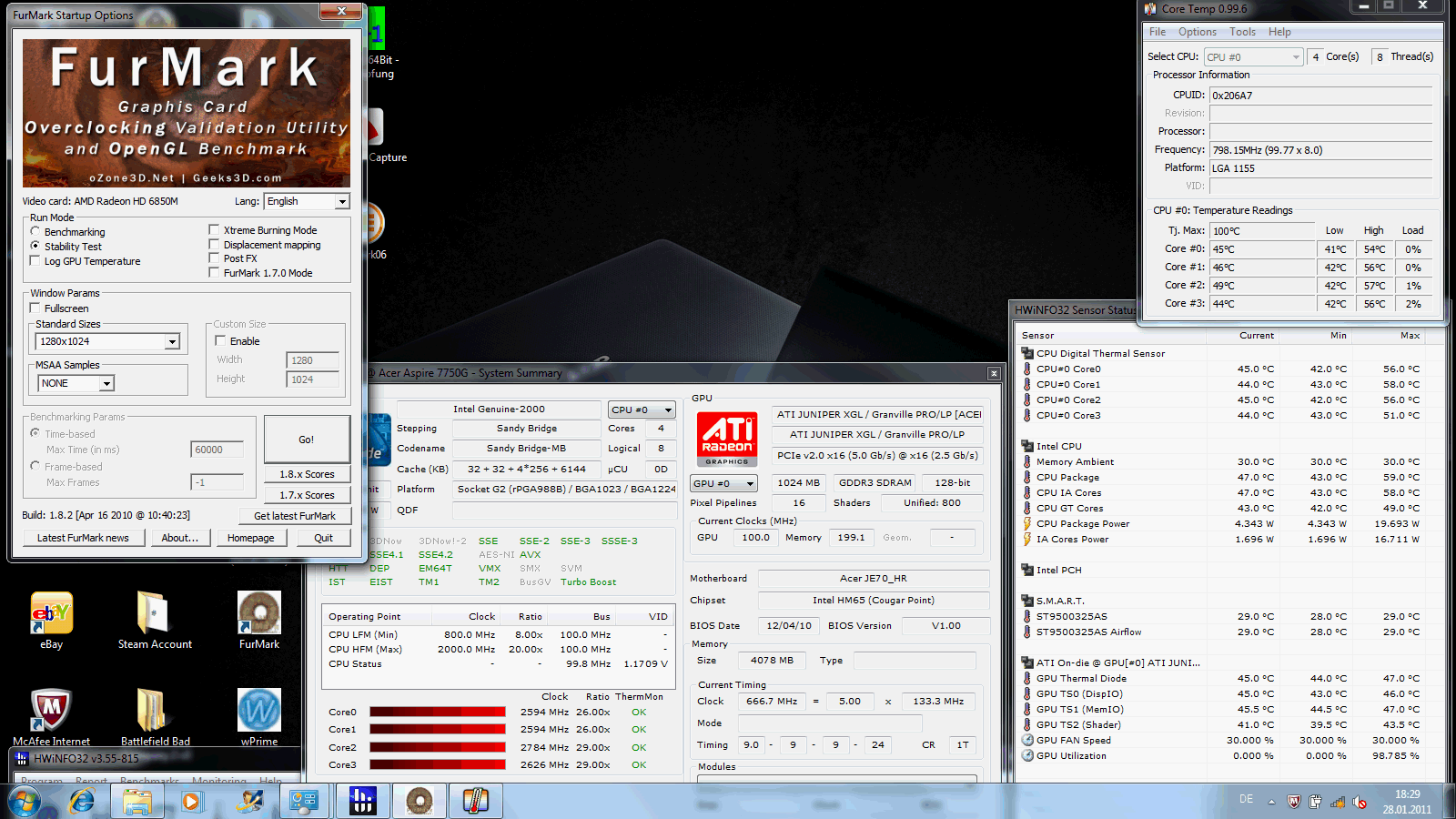Launch Internet Explorer from the taskbar
Viewport: 1456px width, 819px height.
[82, 802]
